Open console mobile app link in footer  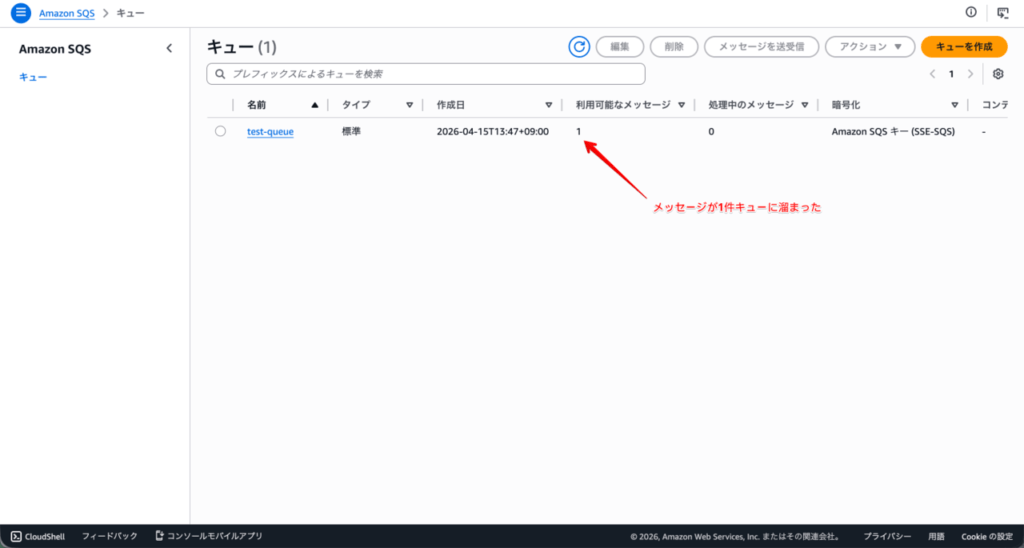tap(209, 536)
